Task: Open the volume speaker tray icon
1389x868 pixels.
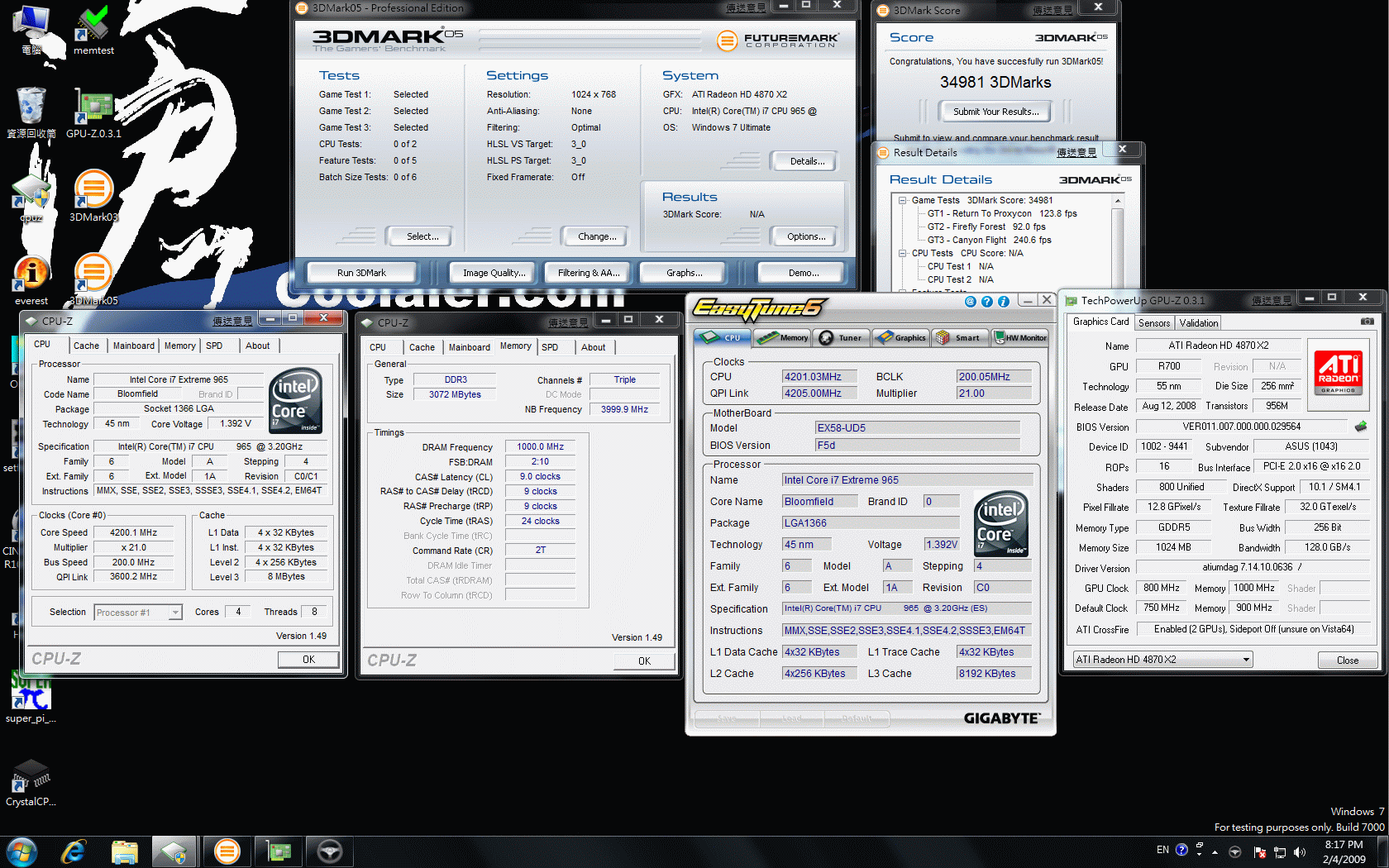Action: pyautogui.click(x=1300, y=851)
